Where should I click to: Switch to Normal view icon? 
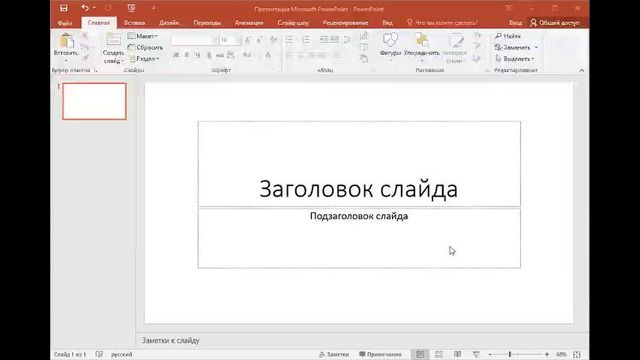pos(420,354)
